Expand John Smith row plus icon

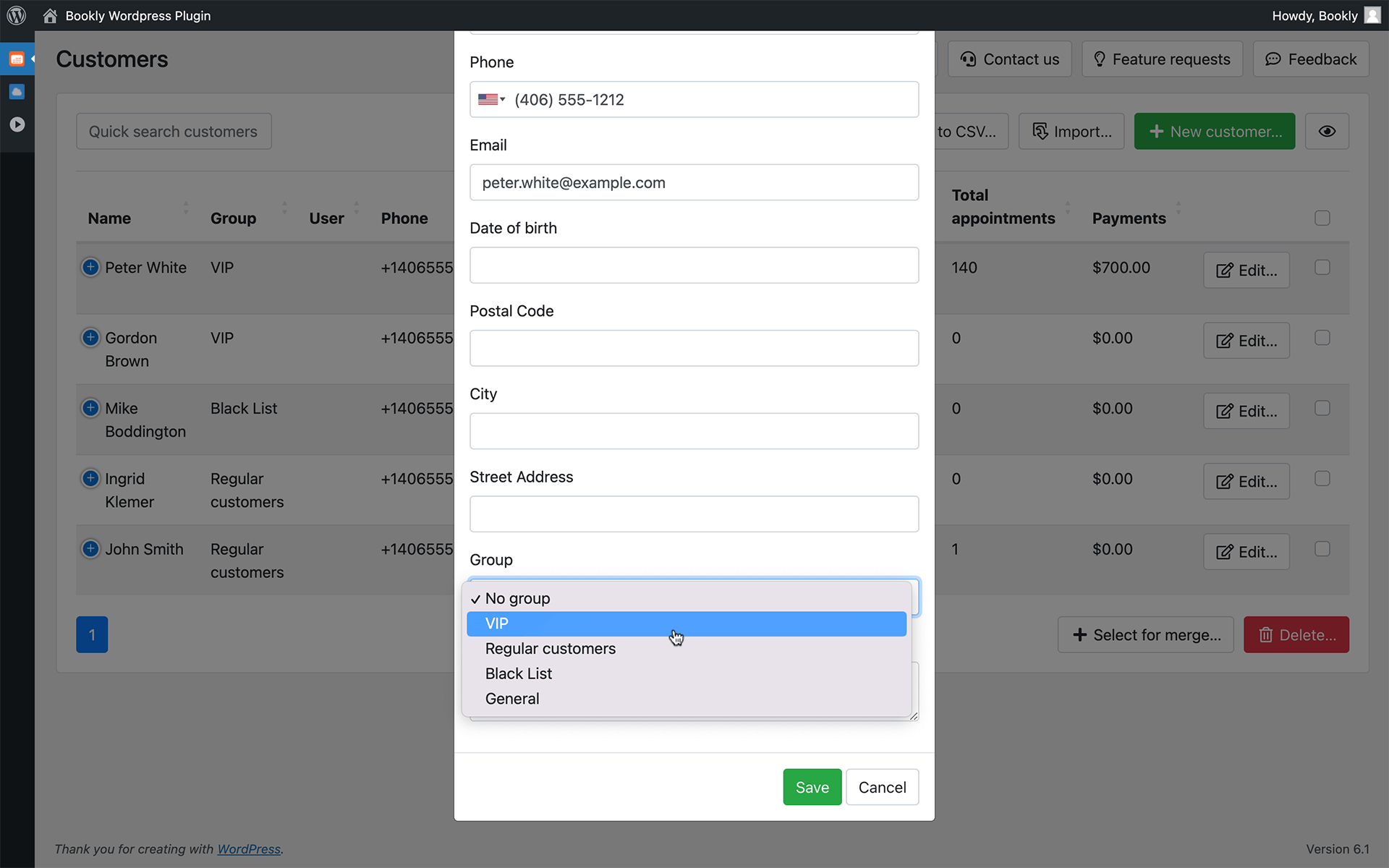click(90, 549)
